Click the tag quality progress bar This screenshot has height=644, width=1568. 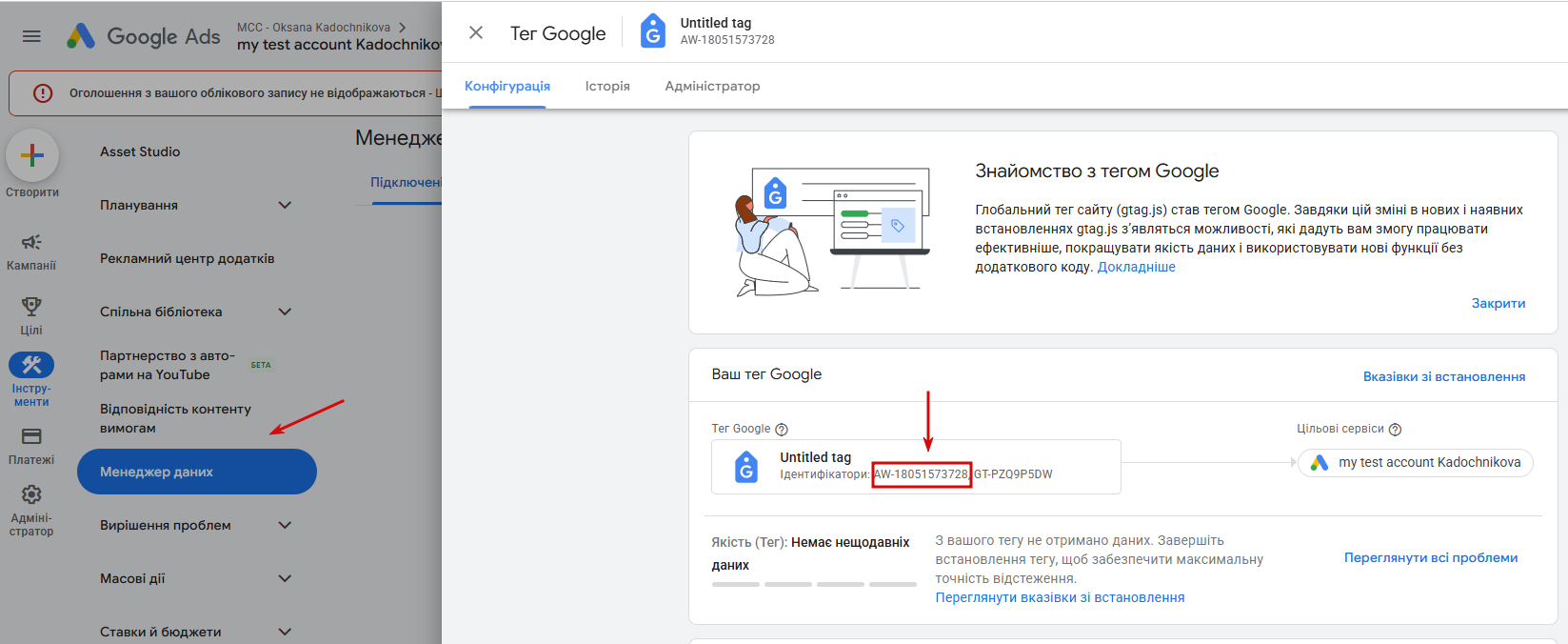pyautogui.click(x=814, y=584)
